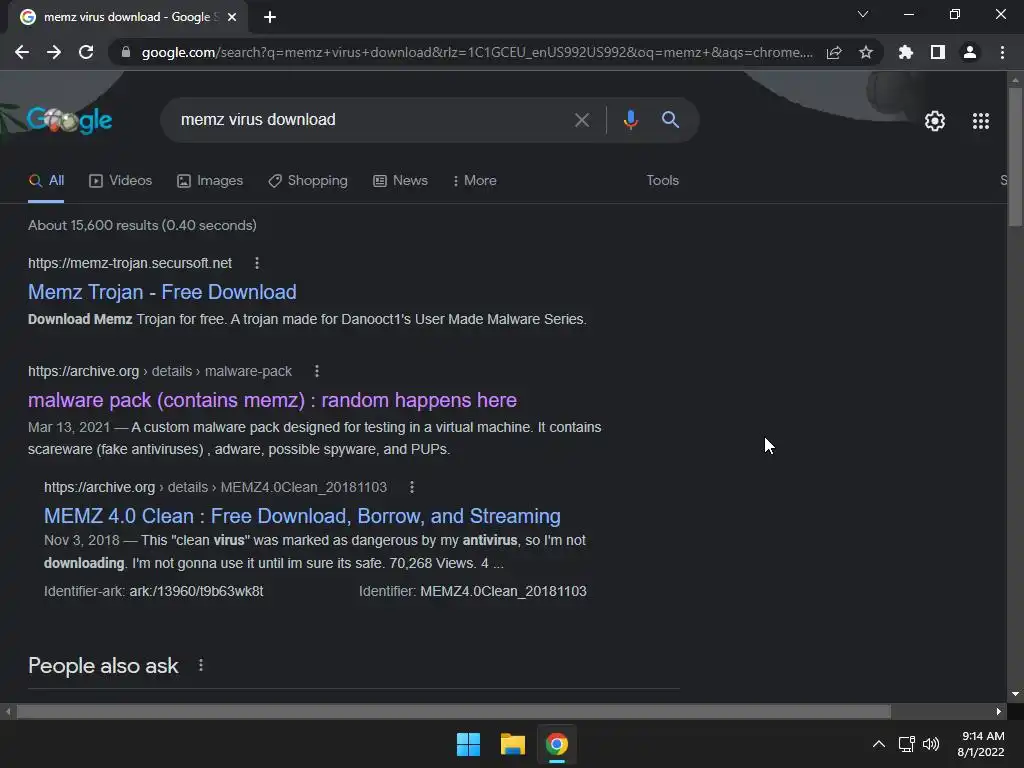Open the volume tray icon

[x=931, y=744]
